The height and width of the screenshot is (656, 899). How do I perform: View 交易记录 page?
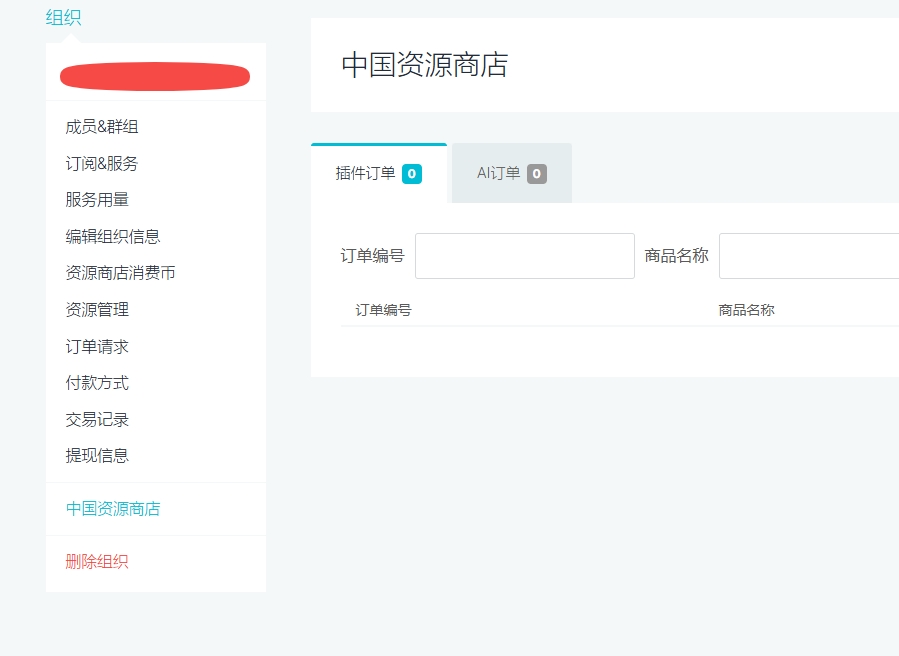97,419
